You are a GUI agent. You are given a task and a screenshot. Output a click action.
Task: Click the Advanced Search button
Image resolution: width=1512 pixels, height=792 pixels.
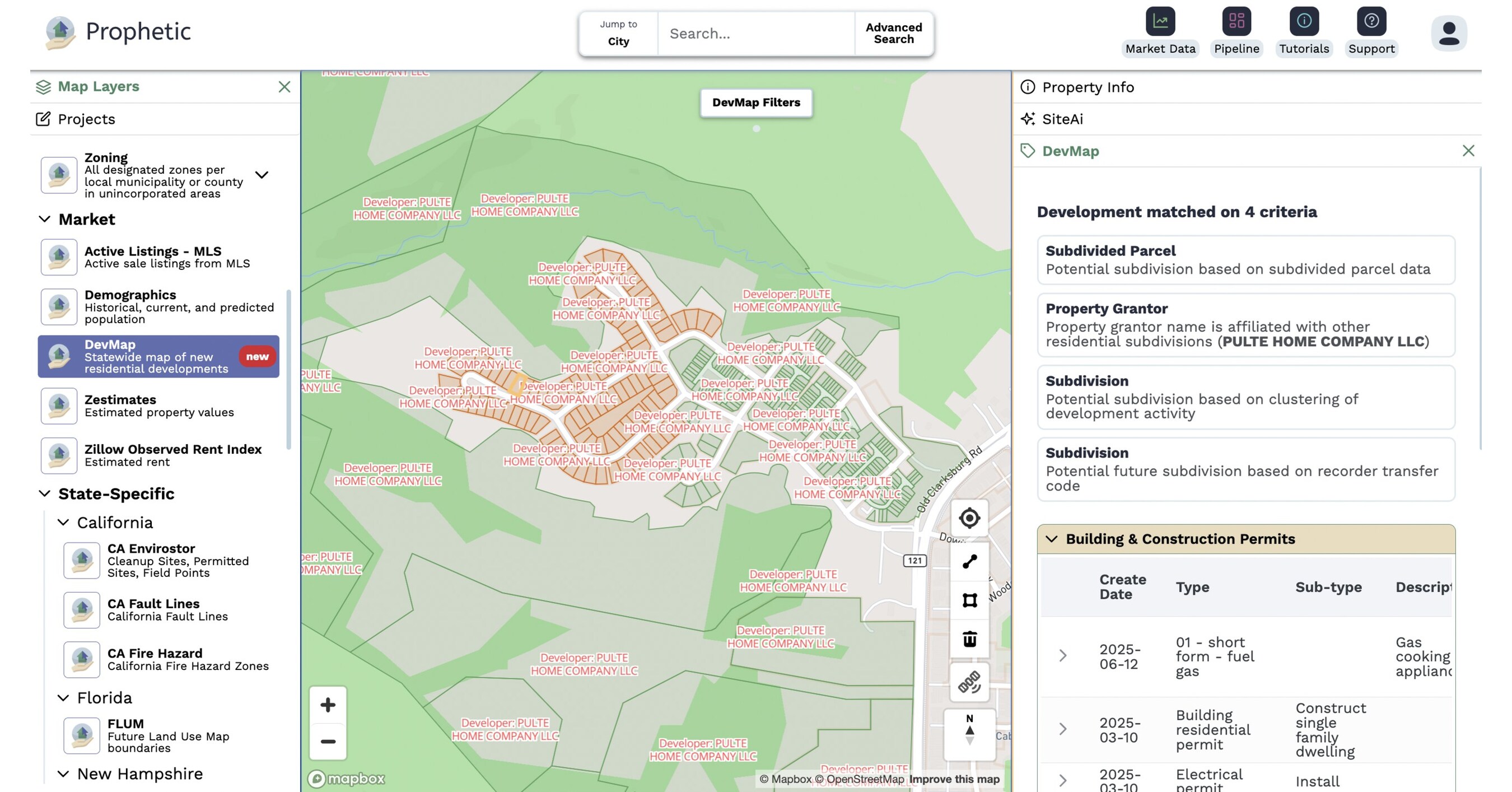click(893, 34)
